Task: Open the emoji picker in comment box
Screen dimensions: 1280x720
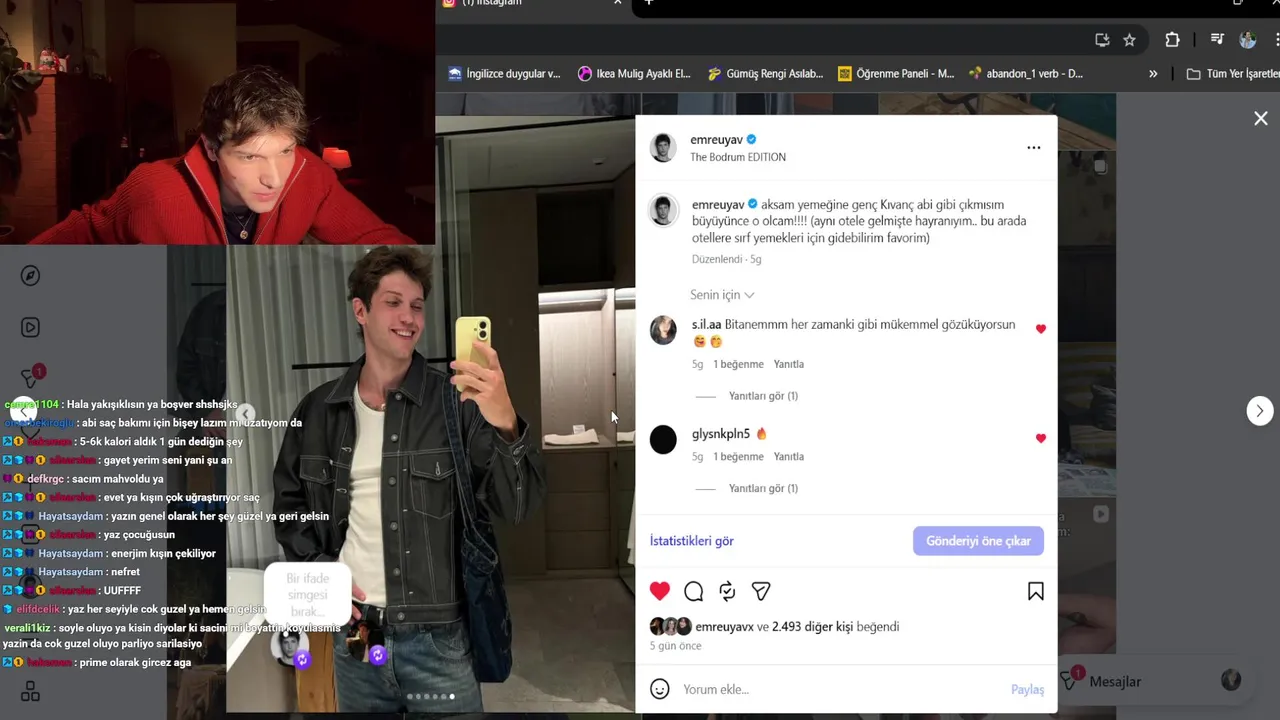Action: tap(660, 689)
